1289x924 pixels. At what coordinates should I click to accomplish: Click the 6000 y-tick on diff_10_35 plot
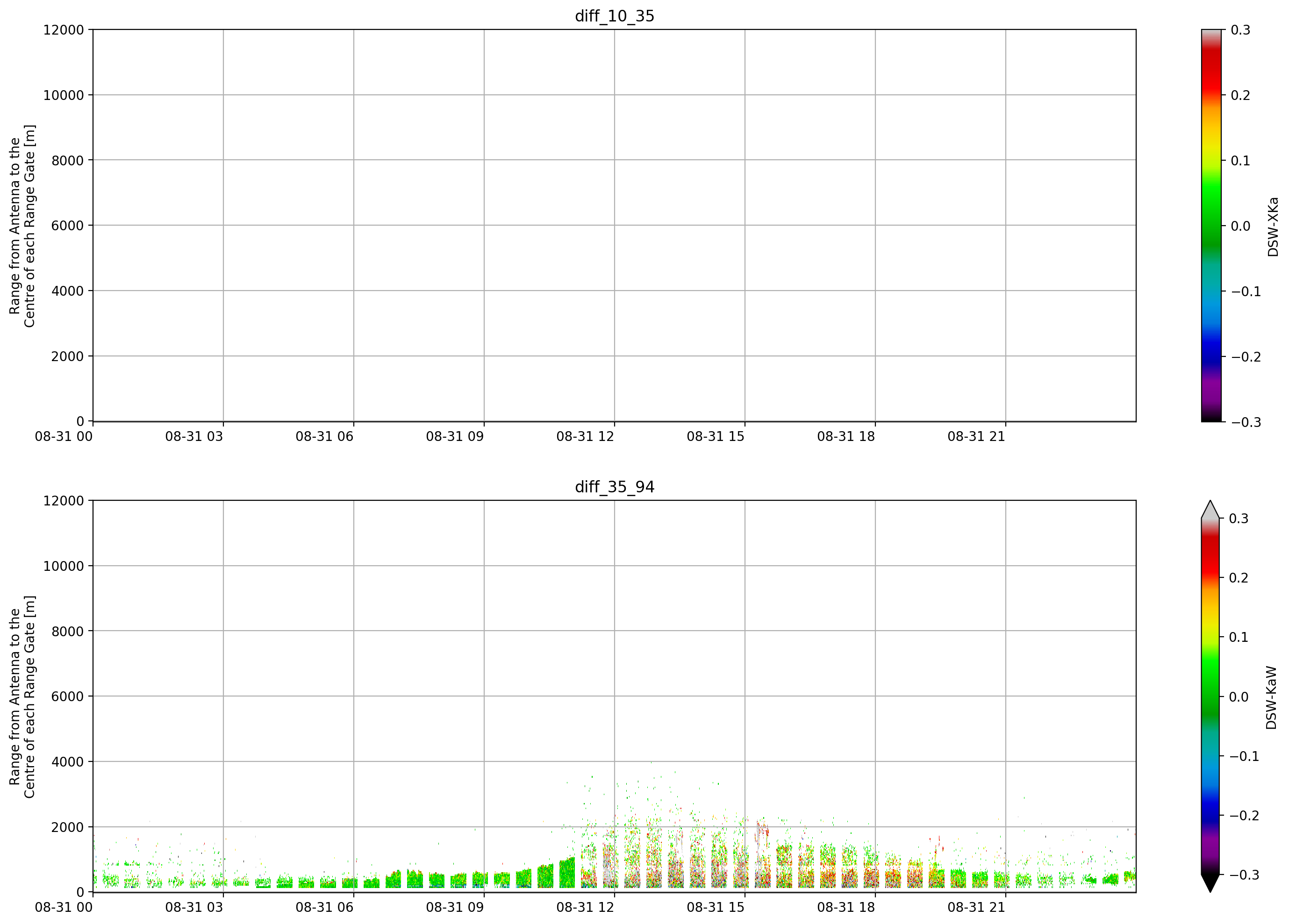(68, 226)
